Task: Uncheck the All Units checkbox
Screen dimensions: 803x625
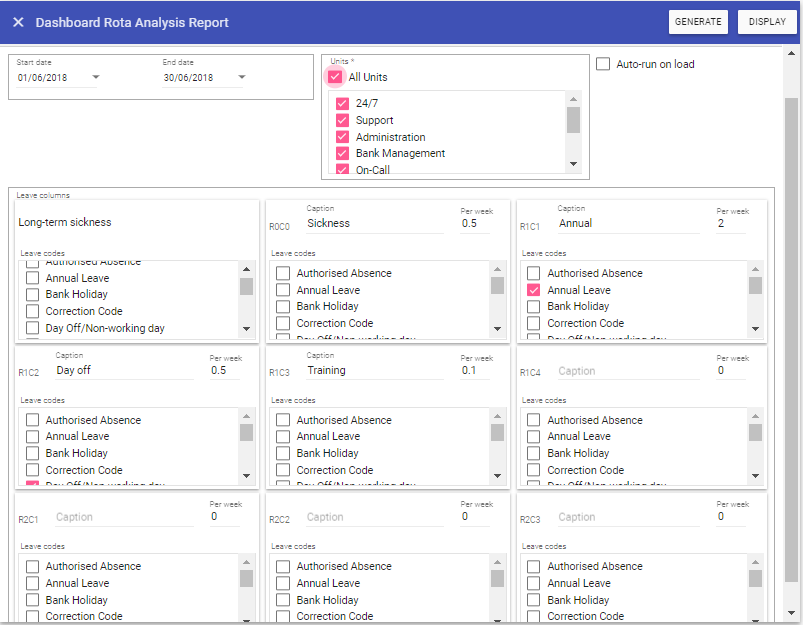Action: [x=335, y=77]
